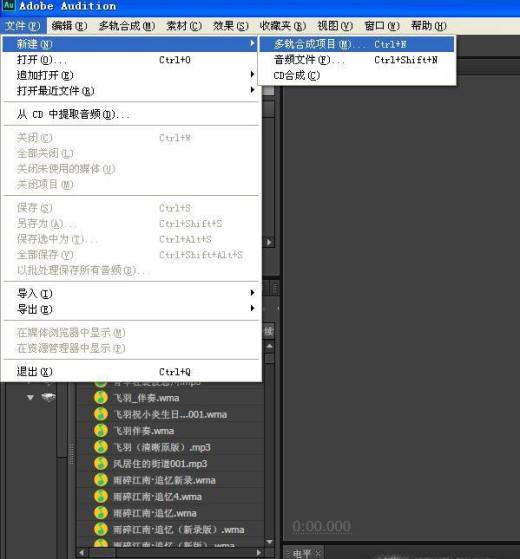This screenshot has height=559, width=520.
Task: Expand the 打开最近文件(R) submenu
Action: click(130, 91)
